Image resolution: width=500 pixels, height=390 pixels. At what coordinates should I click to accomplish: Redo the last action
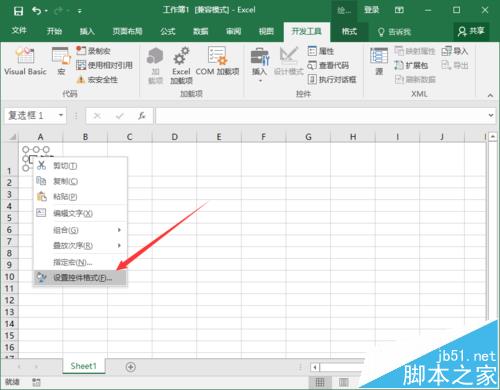point(59,11)
